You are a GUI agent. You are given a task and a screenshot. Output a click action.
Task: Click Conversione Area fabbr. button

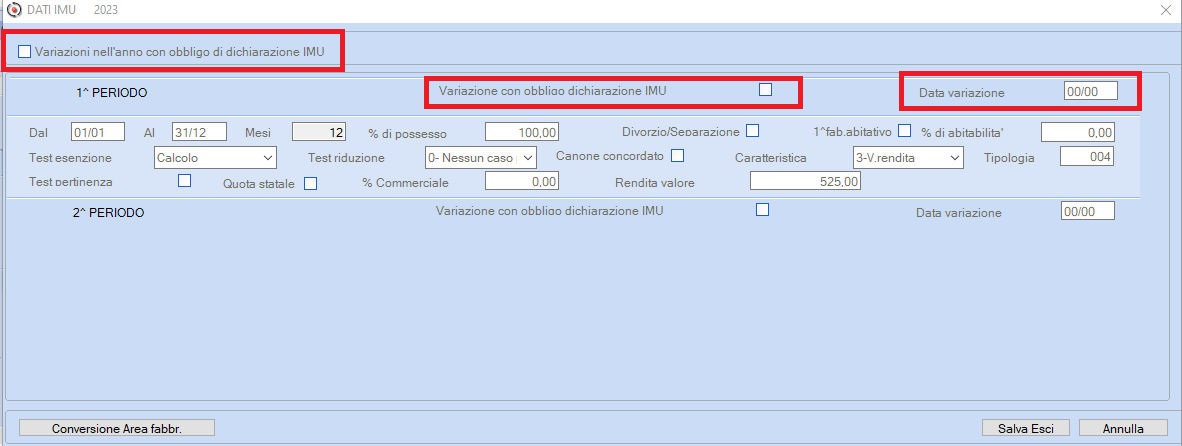click(x=117, y=428)
